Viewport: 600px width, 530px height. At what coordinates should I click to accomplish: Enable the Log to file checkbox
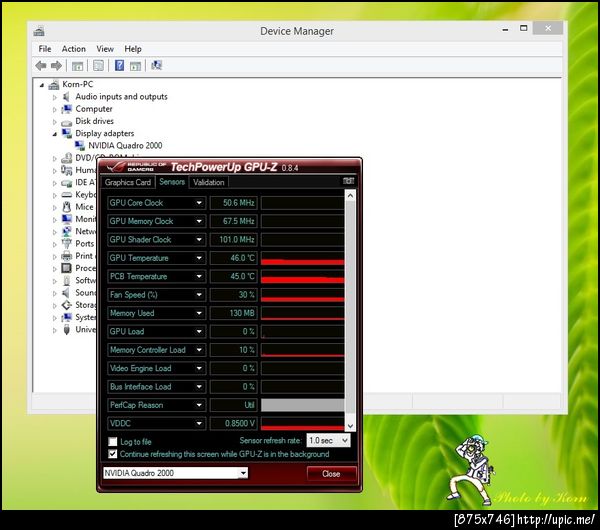[113, 441]
